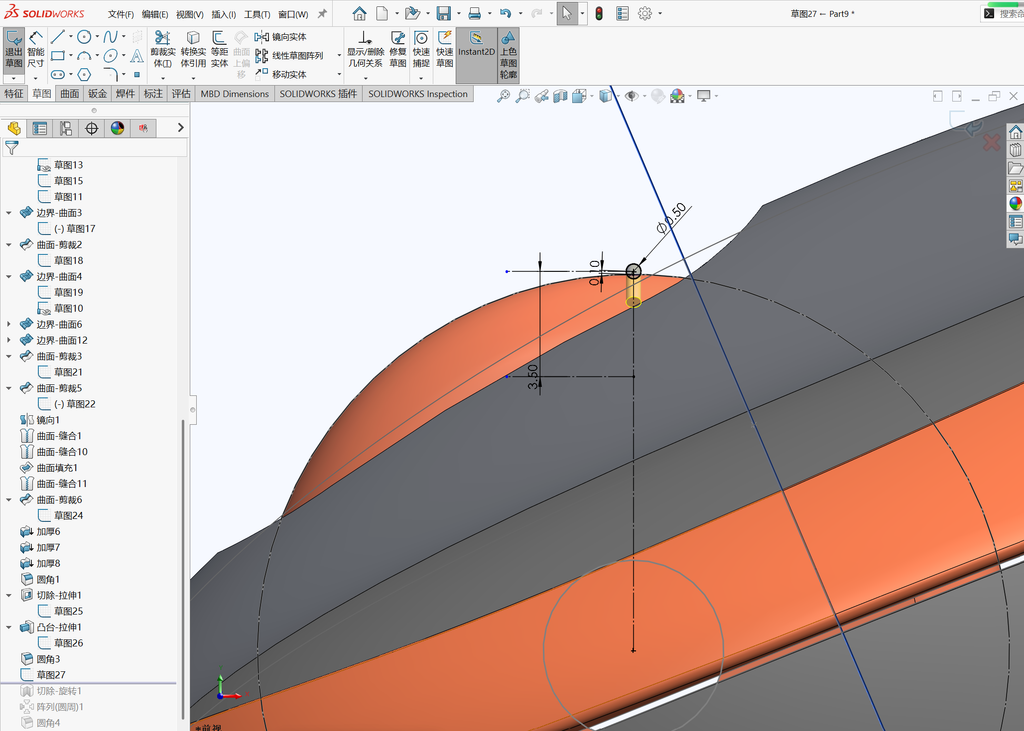Toggle 快速草图 Rapid Sketch
This screenshot has height=731, width=1024.
[x=445, y=50]
